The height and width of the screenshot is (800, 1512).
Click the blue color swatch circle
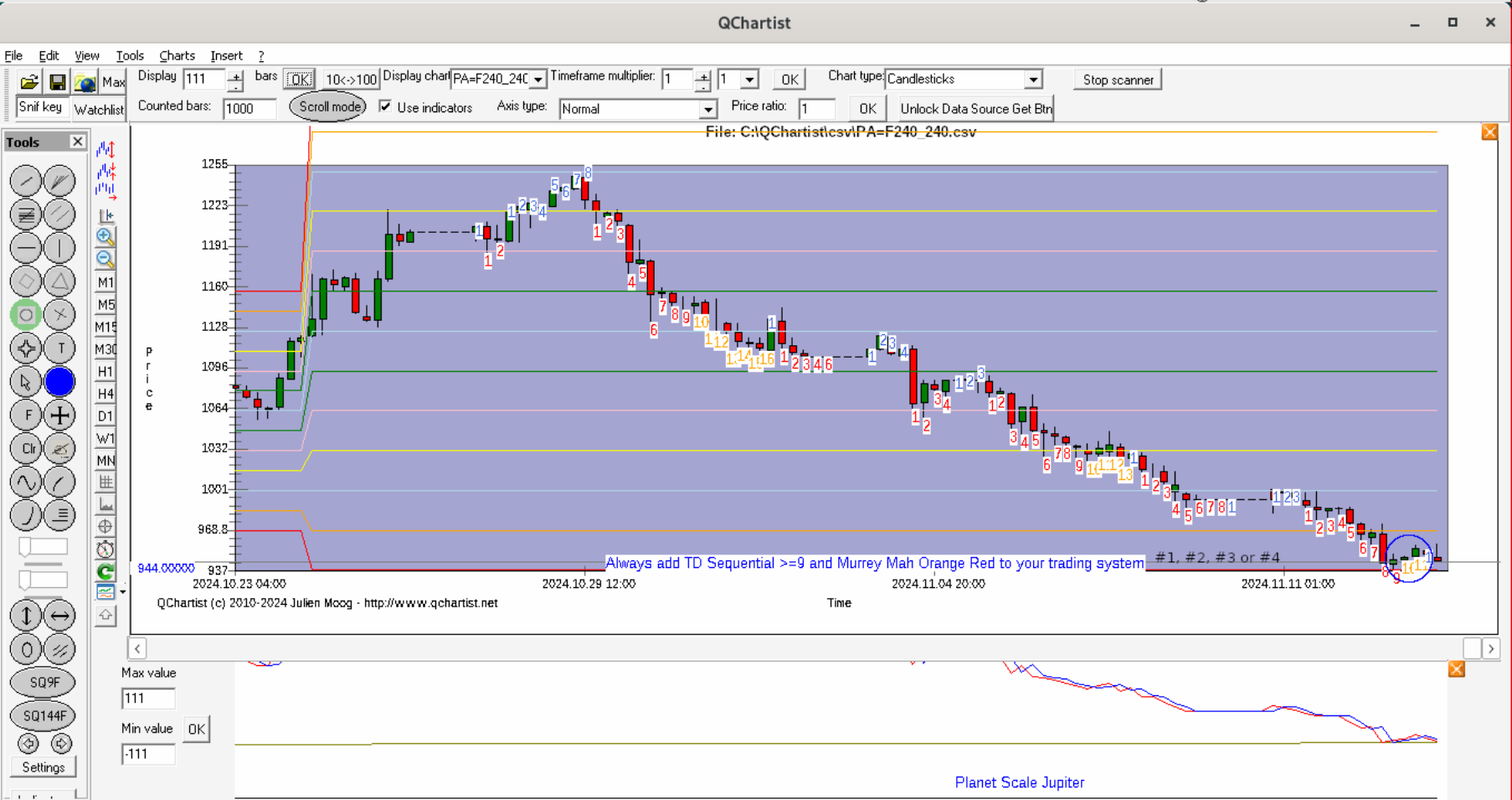pos(59,382)
